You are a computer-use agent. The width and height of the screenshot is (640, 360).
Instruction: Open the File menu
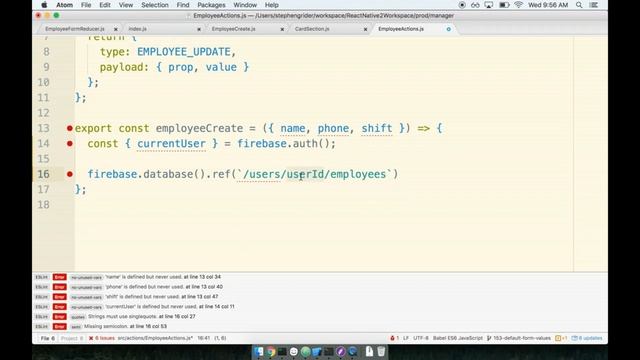(x=86, y=5)
